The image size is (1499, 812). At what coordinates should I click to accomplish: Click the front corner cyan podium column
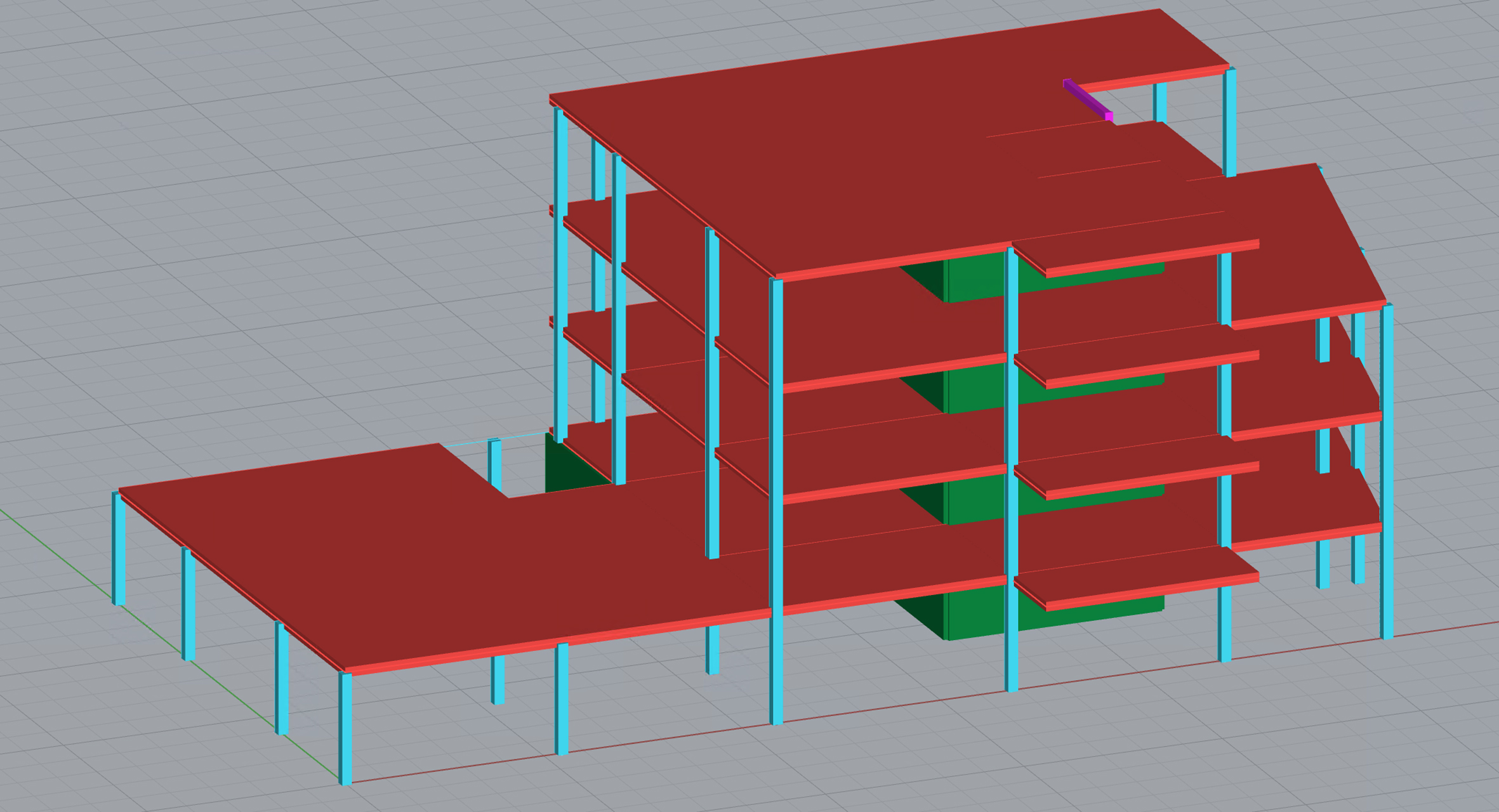coord(345,730)
